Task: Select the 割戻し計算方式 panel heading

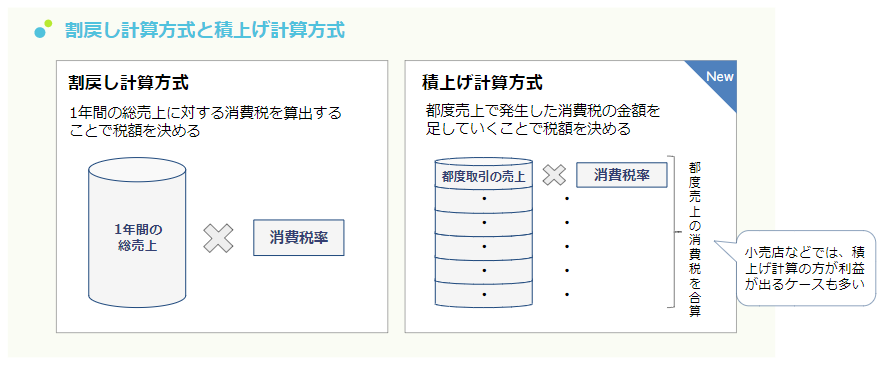Action: tap(128, 83)
